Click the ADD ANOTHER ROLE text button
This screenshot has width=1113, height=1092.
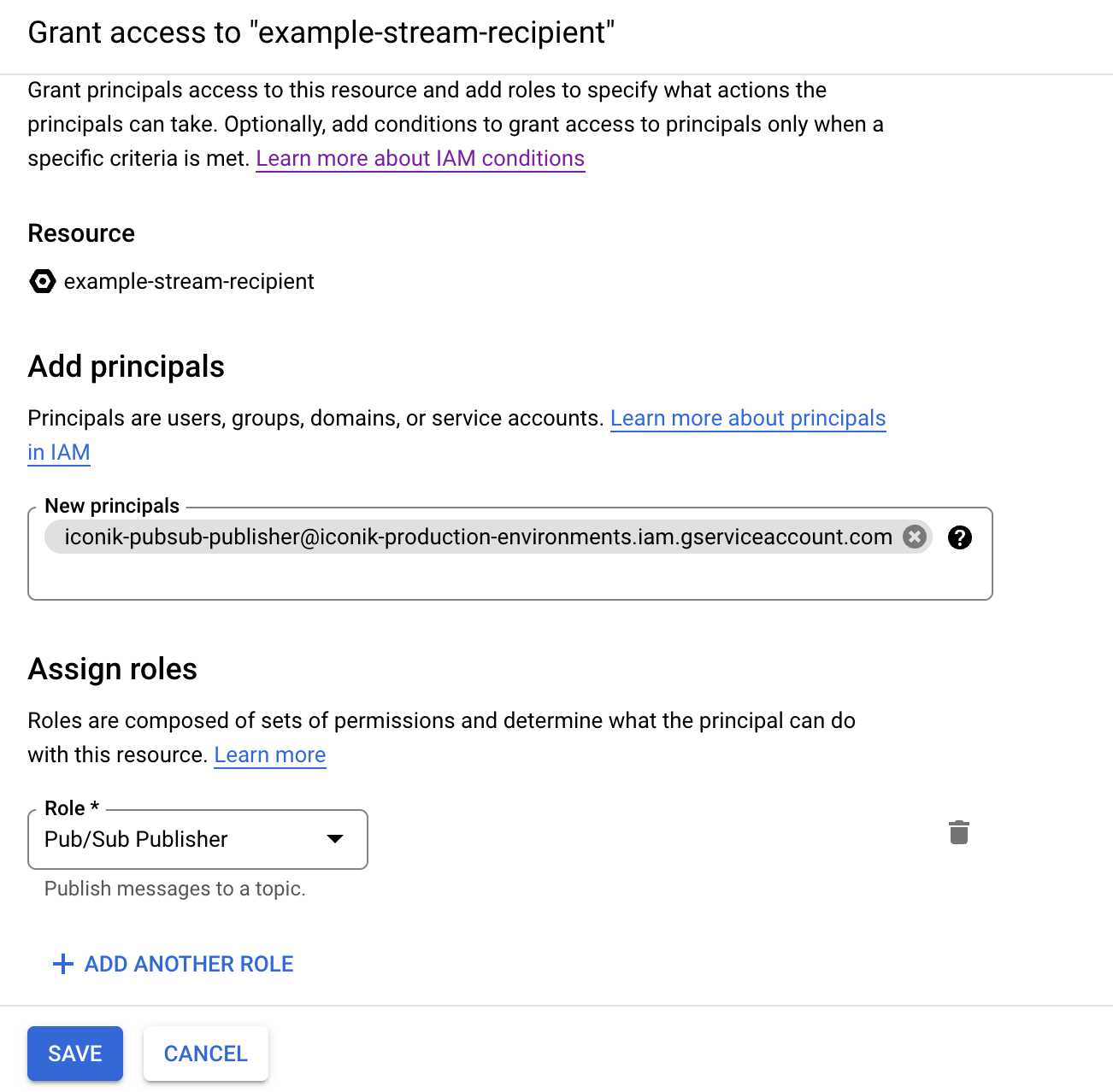click(x=189, y=964)
